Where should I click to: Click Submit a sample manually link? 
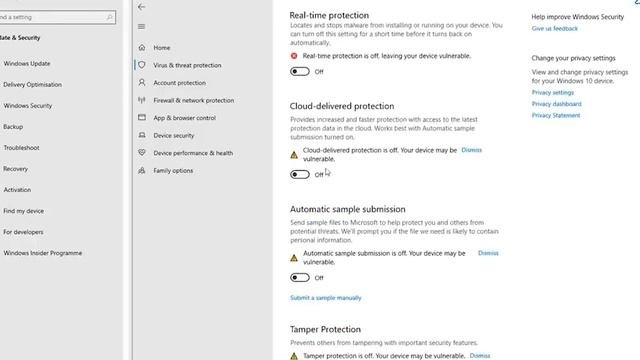(326, 298)
